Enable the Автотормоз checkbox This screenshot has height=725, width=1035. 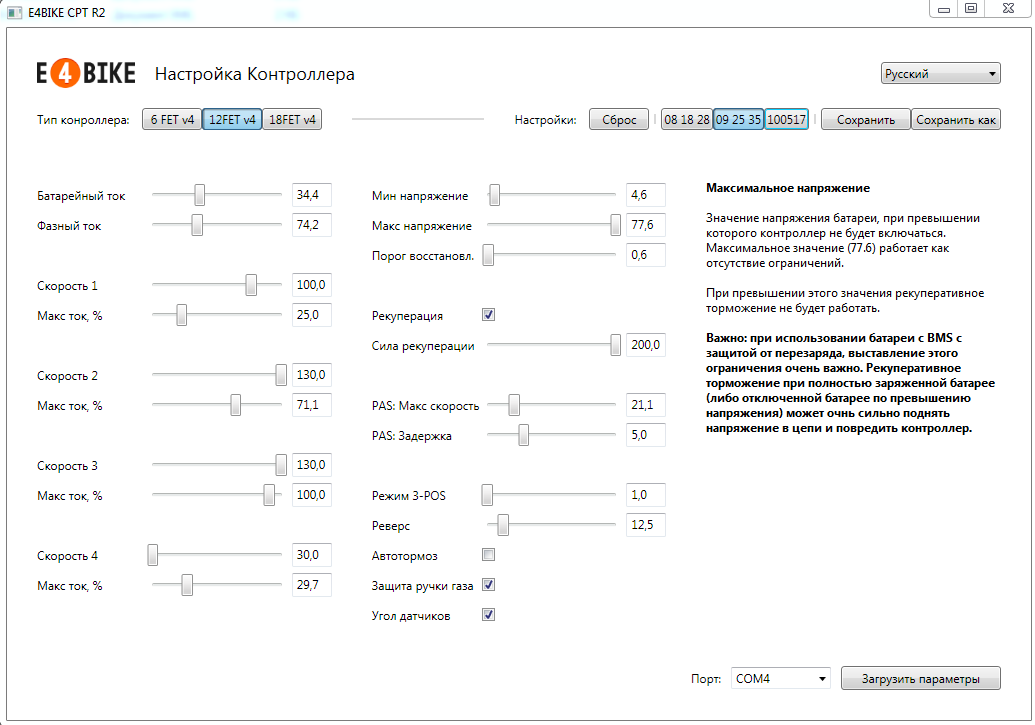click(x=488, y=555)
